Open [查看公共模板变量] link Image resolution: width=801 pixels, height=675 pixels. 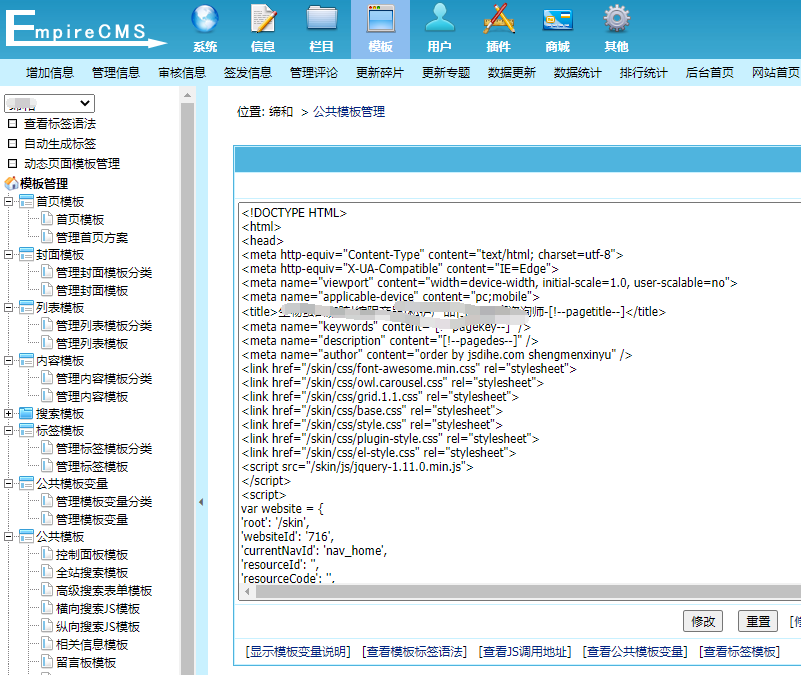(x=635, y=651)
